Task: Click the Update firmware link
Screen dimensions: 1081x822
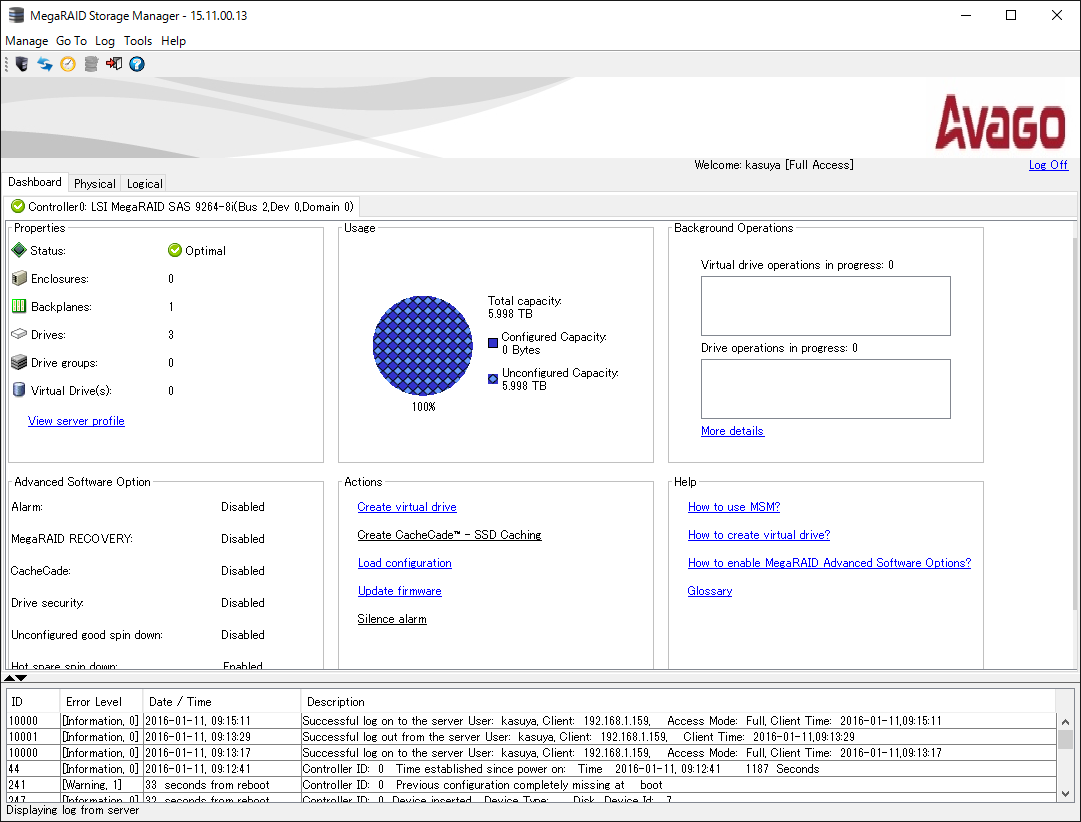Action: (400, 591)
